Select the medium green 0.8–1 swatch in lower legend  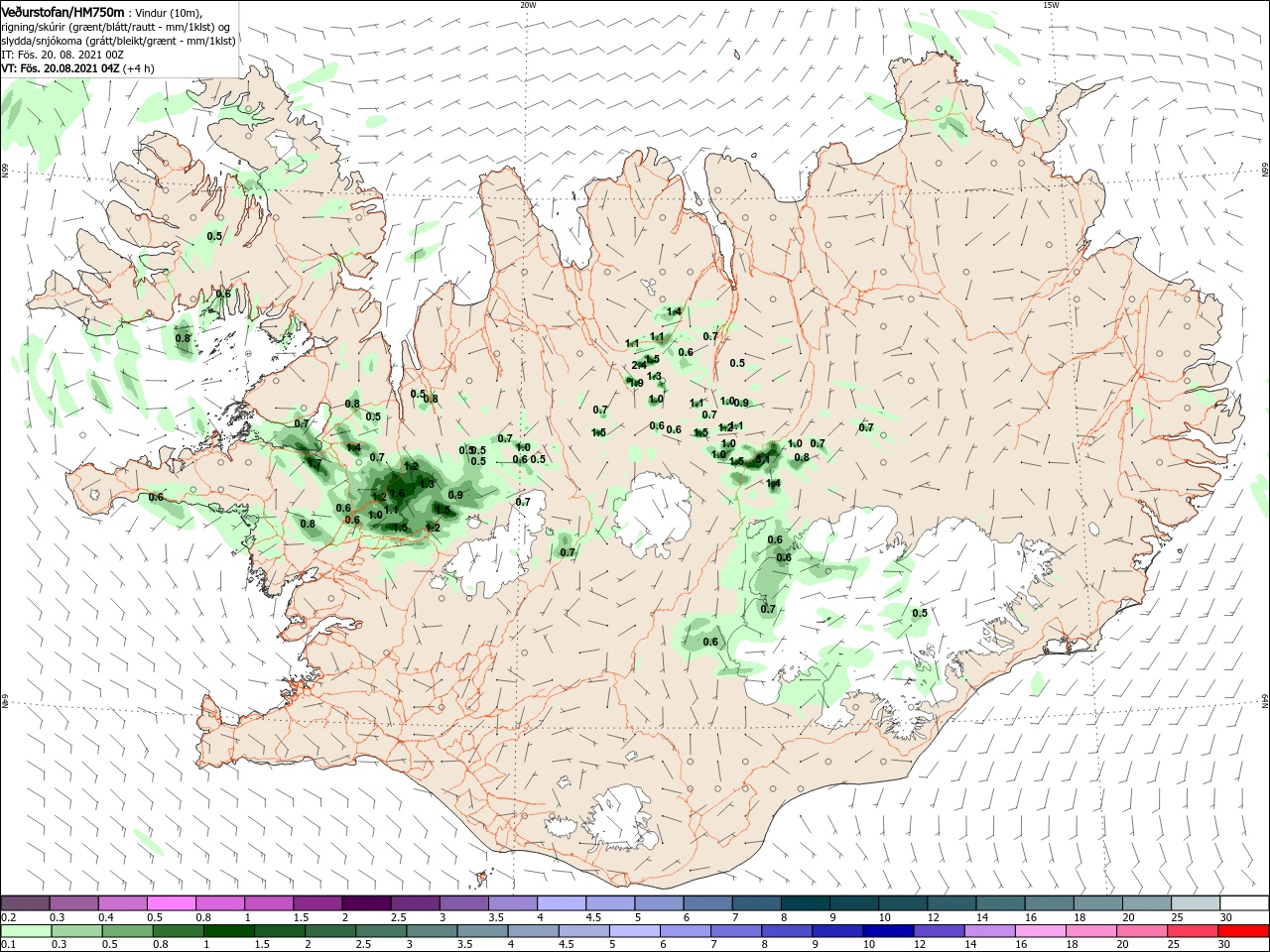(x=179, y=931)
